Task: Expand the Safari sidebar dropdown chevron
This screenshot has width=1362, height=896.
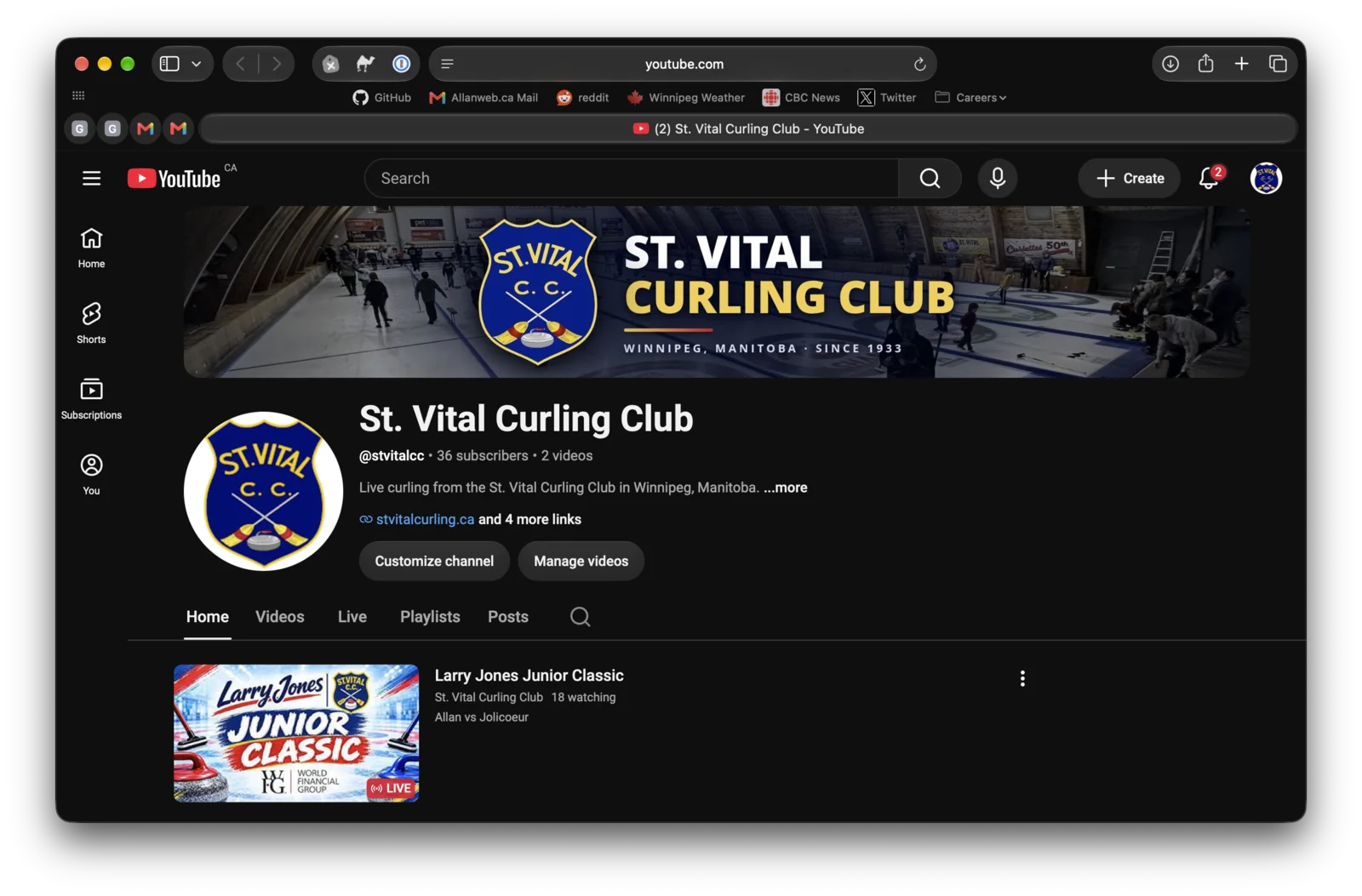Action: pyautogui.click(x=197, y=64)
